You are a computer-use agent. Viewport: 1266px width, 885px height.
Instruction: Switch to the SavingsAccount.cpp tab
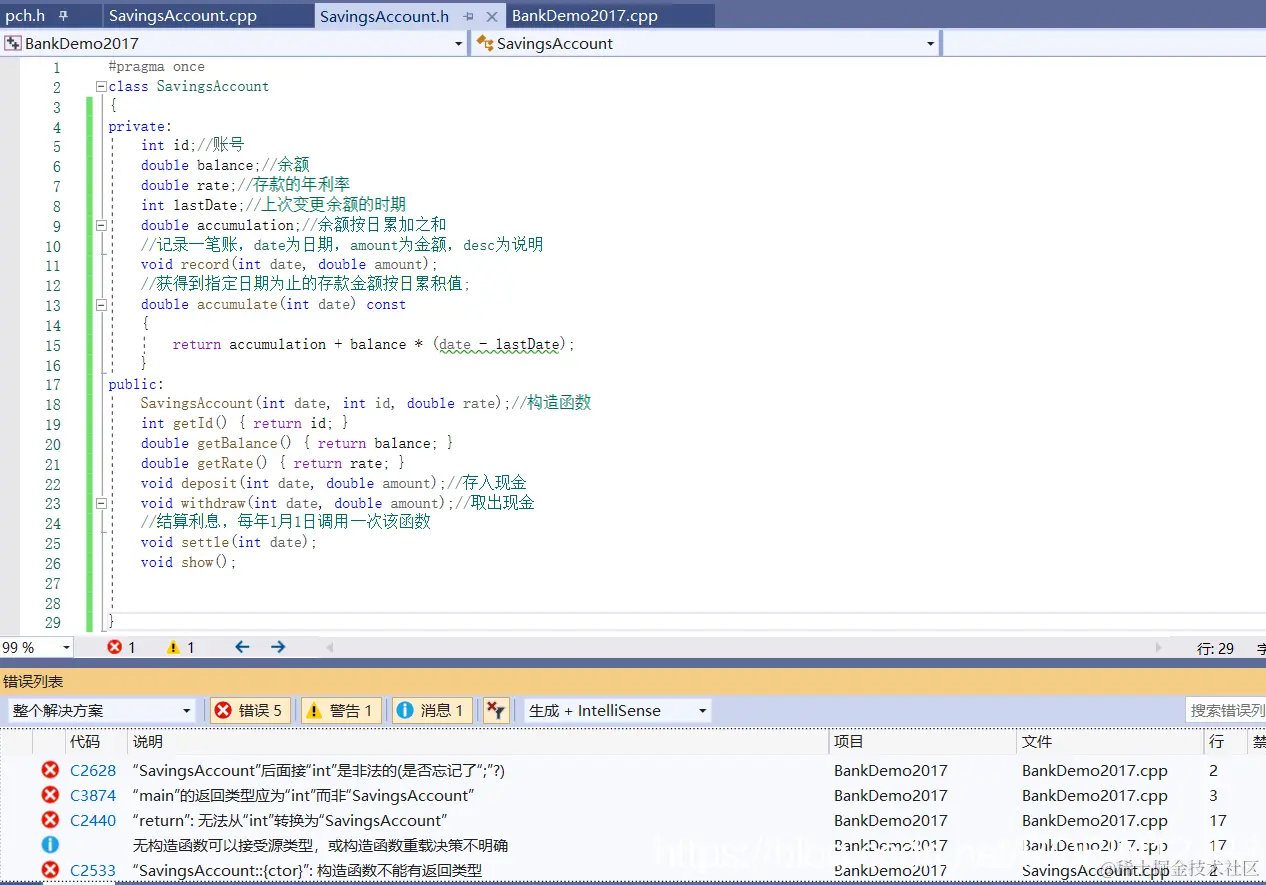[x=183, y=16]
